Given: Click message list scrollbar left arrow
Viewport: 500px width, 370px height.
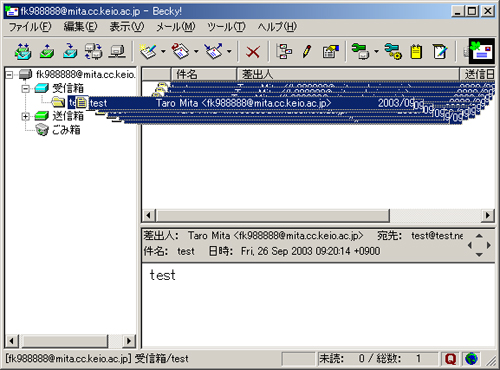Looking at the screenshot, I should click(x=148, y=215).
